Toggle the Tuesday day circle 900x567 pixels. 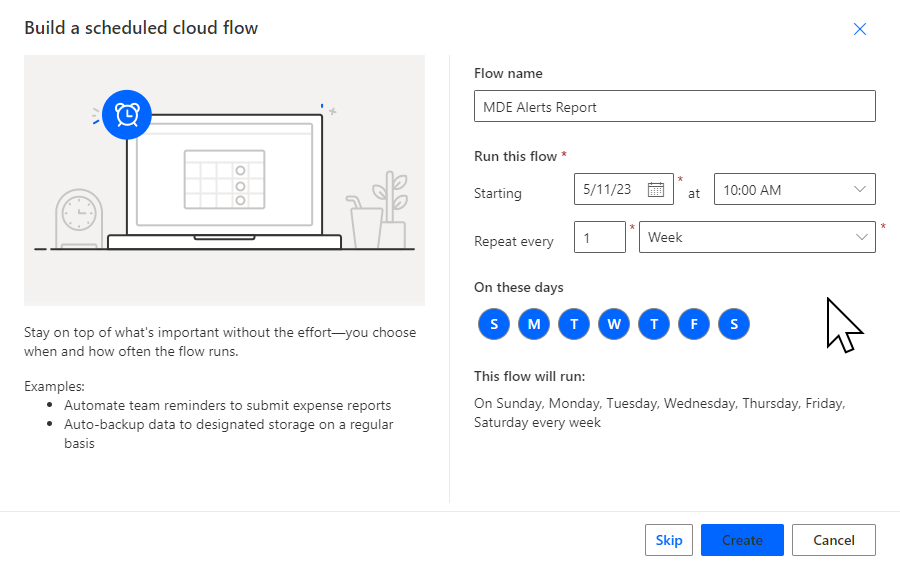[574, 324]
